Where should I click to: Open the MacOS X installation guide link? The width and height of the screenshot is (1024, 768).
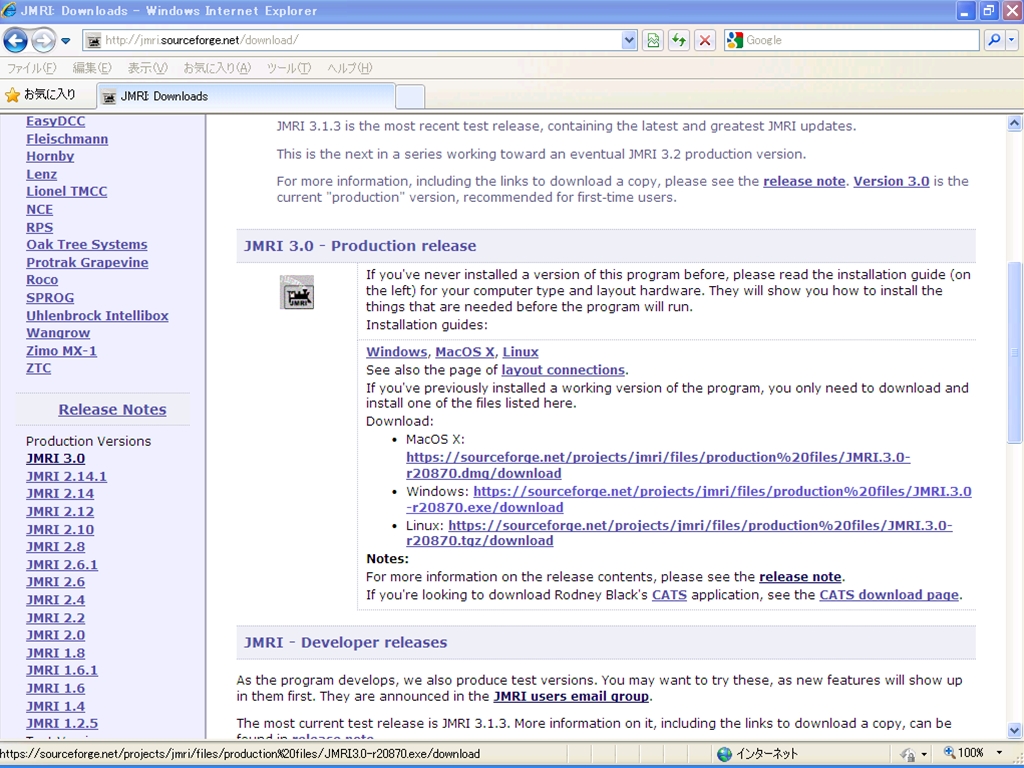pyautogui.click(x=465, y=352)
